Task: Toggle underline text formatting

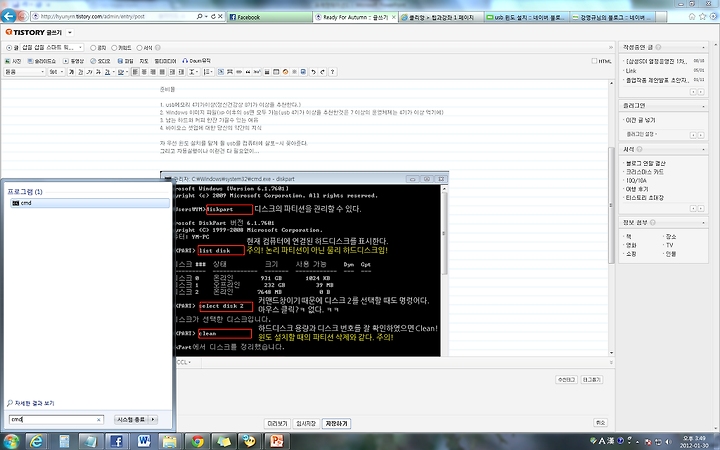Action: coord(80,72)
